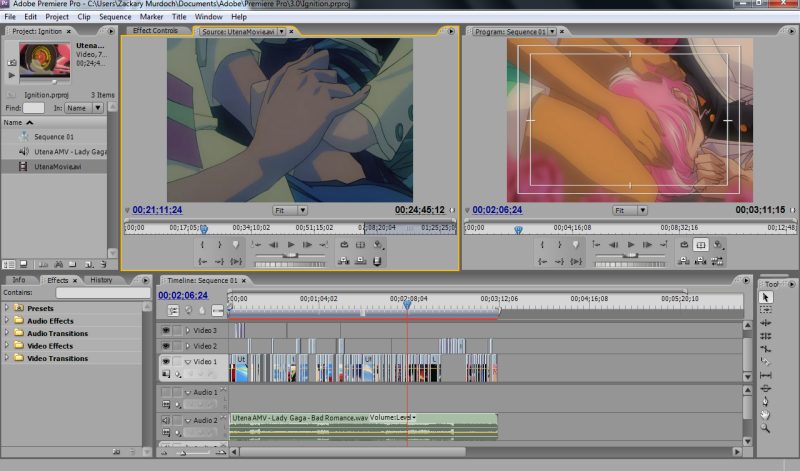The height and width of the screenshot is (471, 800).
Task: Step back one frame in Source monitor
Action: pos(274,245)
